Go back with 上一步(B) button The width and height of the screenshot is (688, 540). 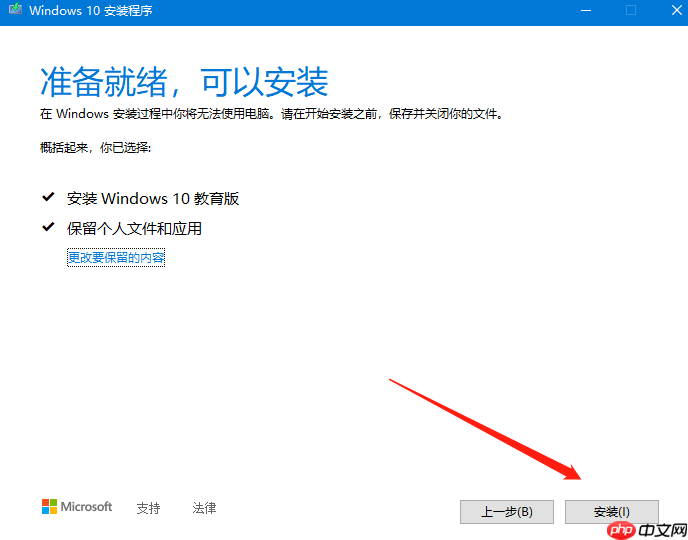coord(507,511)
